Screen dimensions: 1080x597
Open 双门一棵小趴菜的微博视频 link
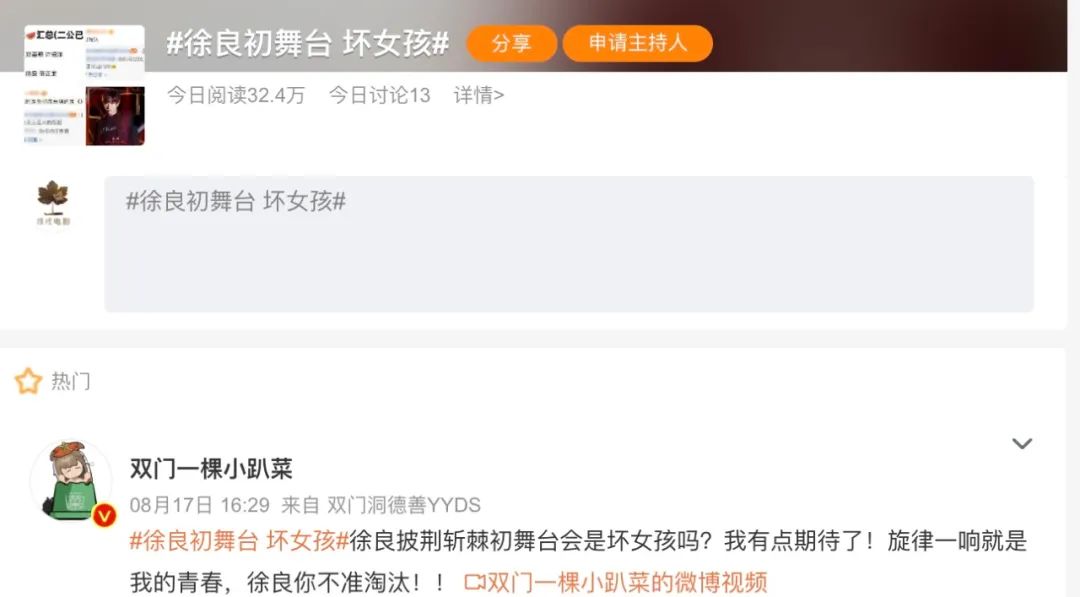coord(627,583)
